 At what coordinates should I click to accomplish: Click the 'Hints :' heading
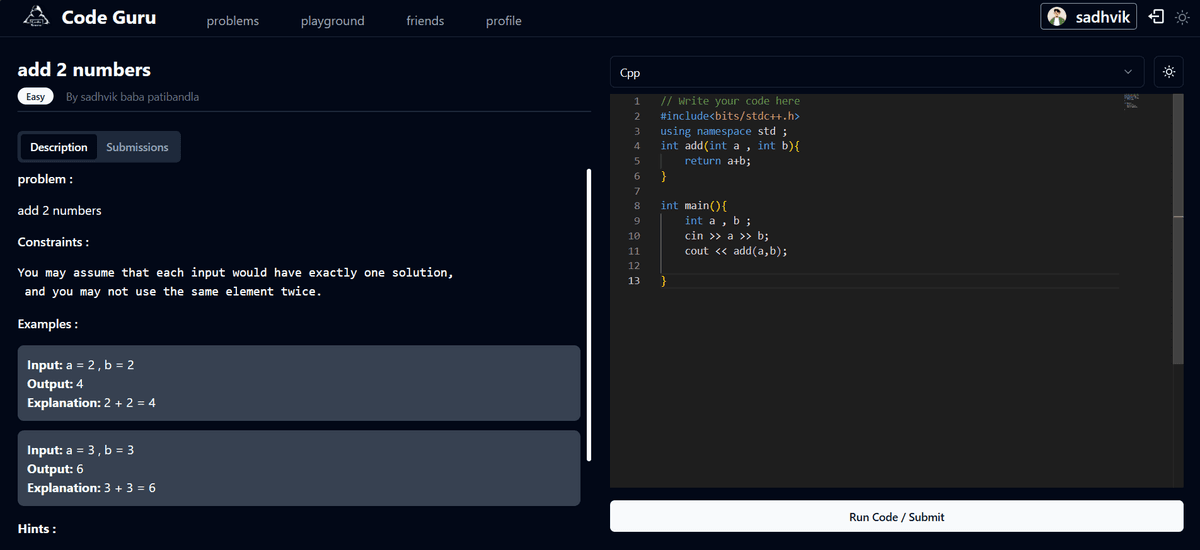(37, 528)
